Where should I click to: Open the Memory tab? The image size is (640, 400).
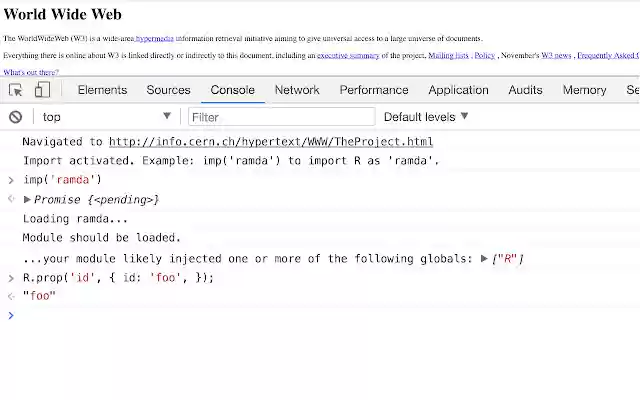click(x=584, y=90)
